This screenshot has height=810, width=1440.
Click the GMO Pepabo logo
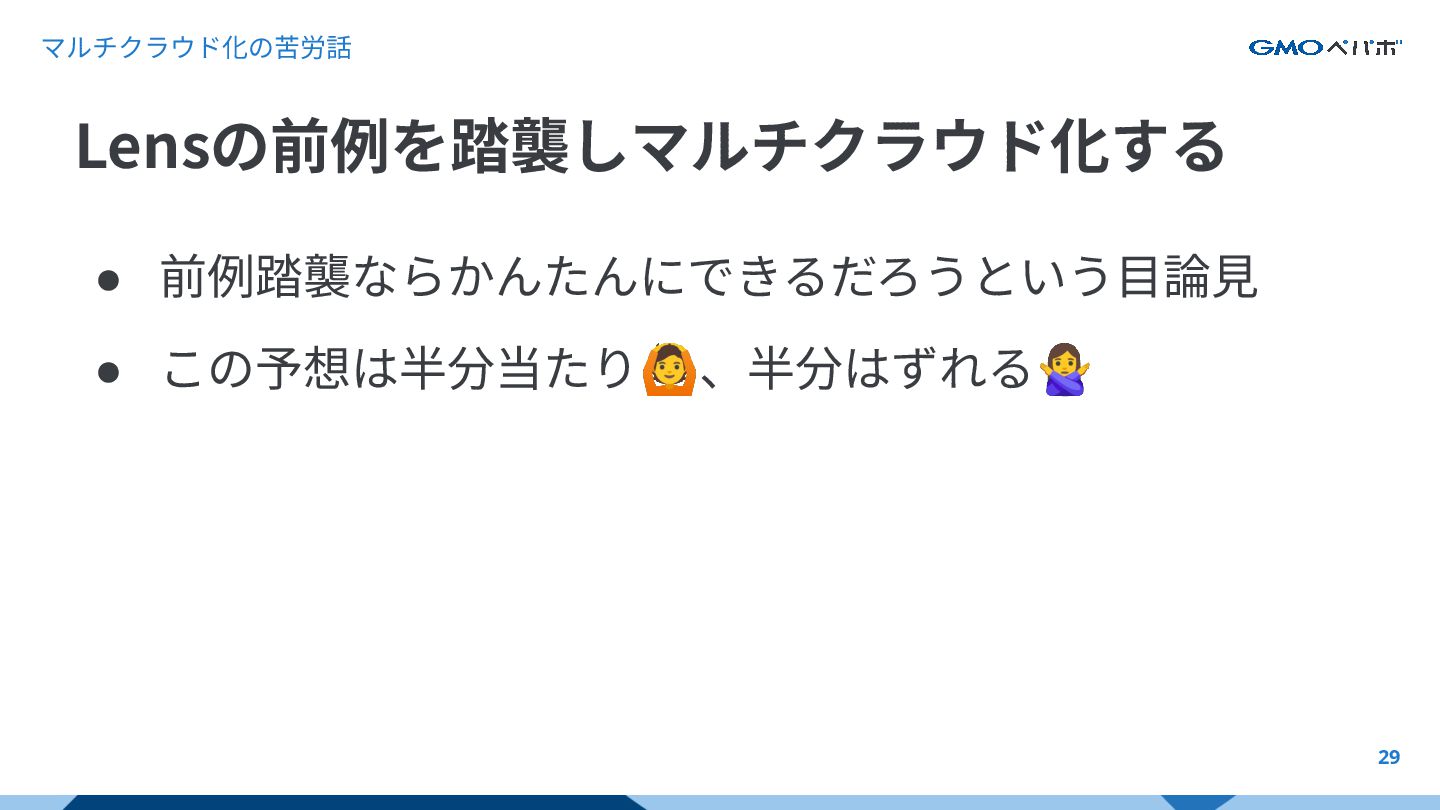(x=1325, y=47)
